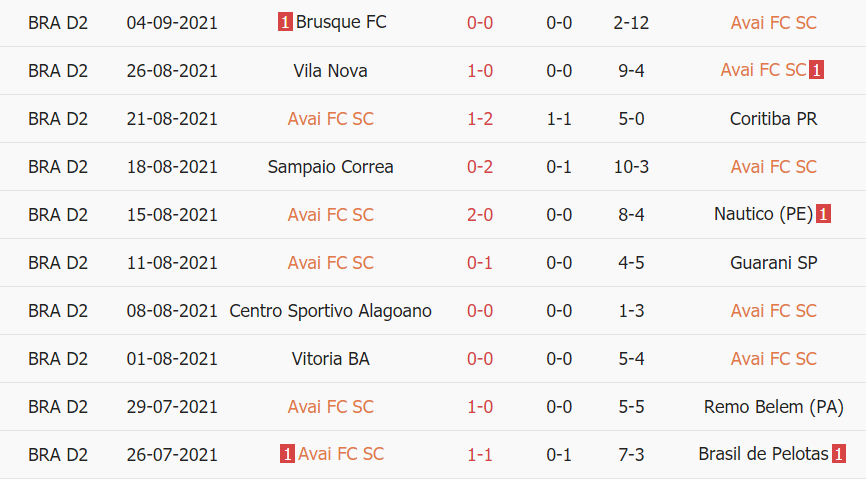Click the 1-2 score of the Coritiba match
The width and height of the screenshot is (866, 479).
480,118
